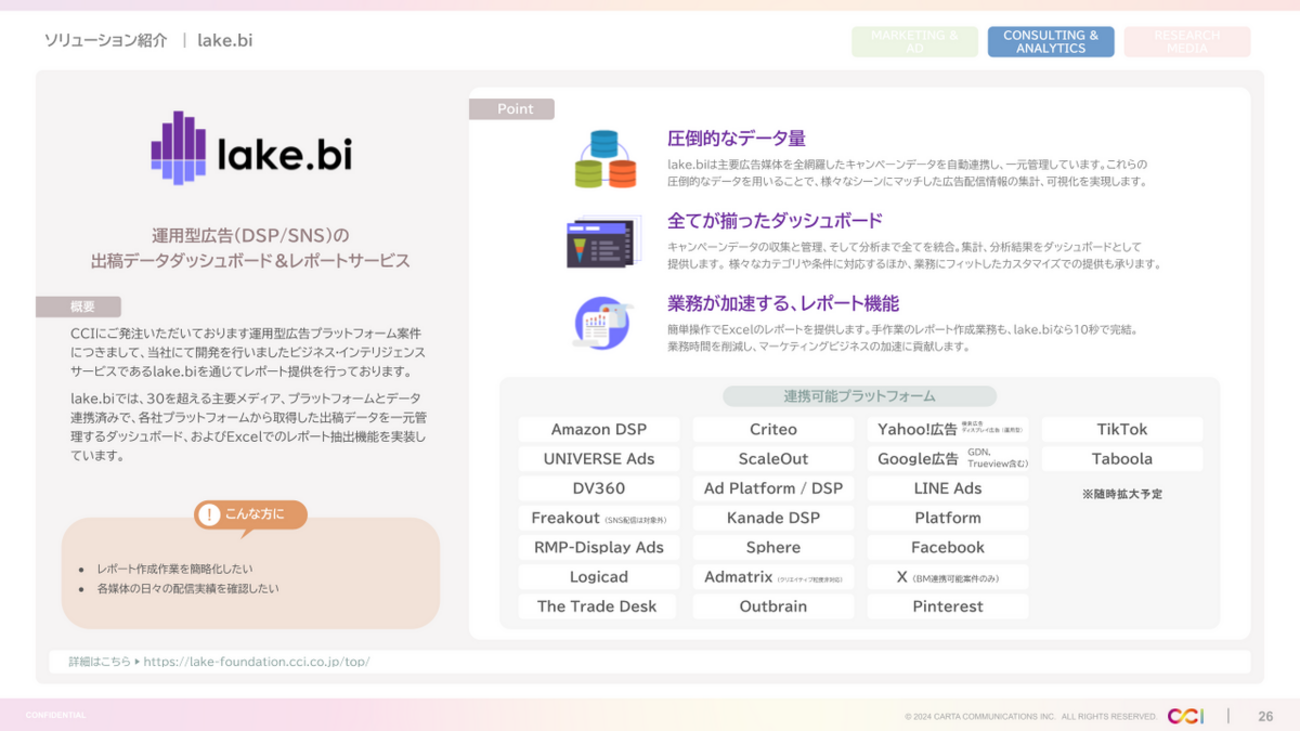Click the Criteo platform box
1300x731 pixels.
pos(773,430)
